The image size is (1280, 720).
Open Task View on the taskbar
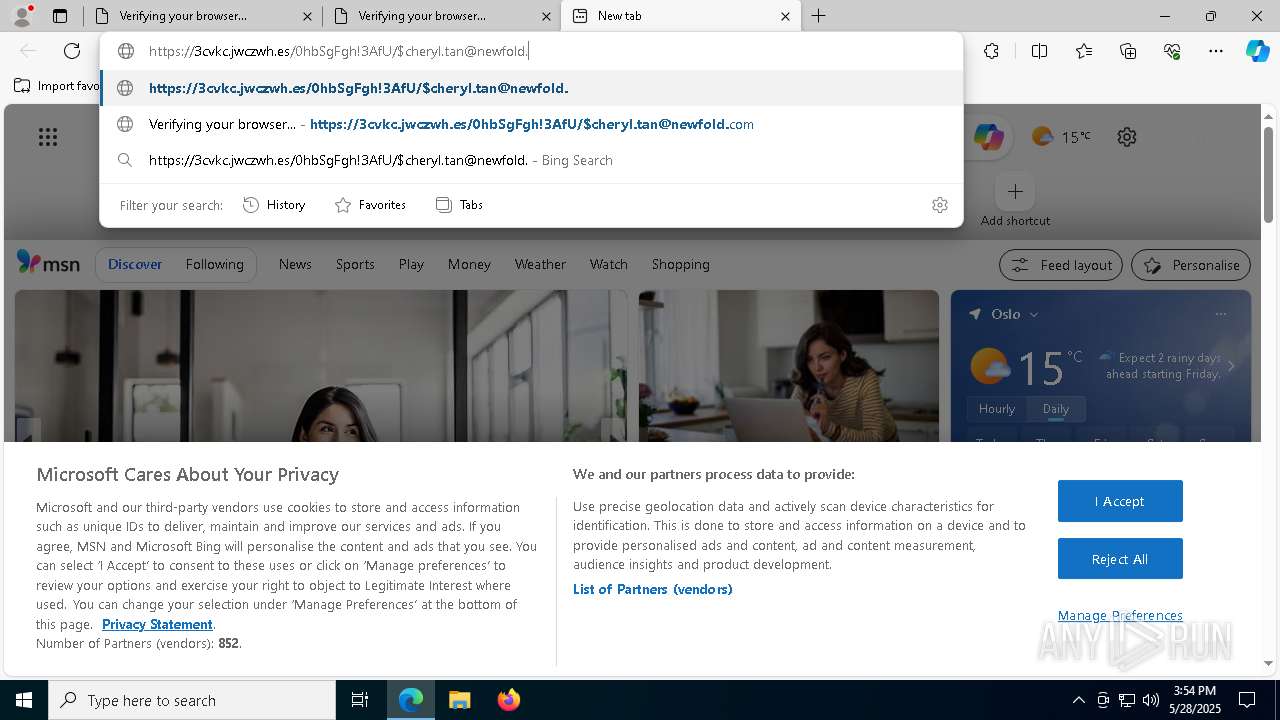coord(360,700)
